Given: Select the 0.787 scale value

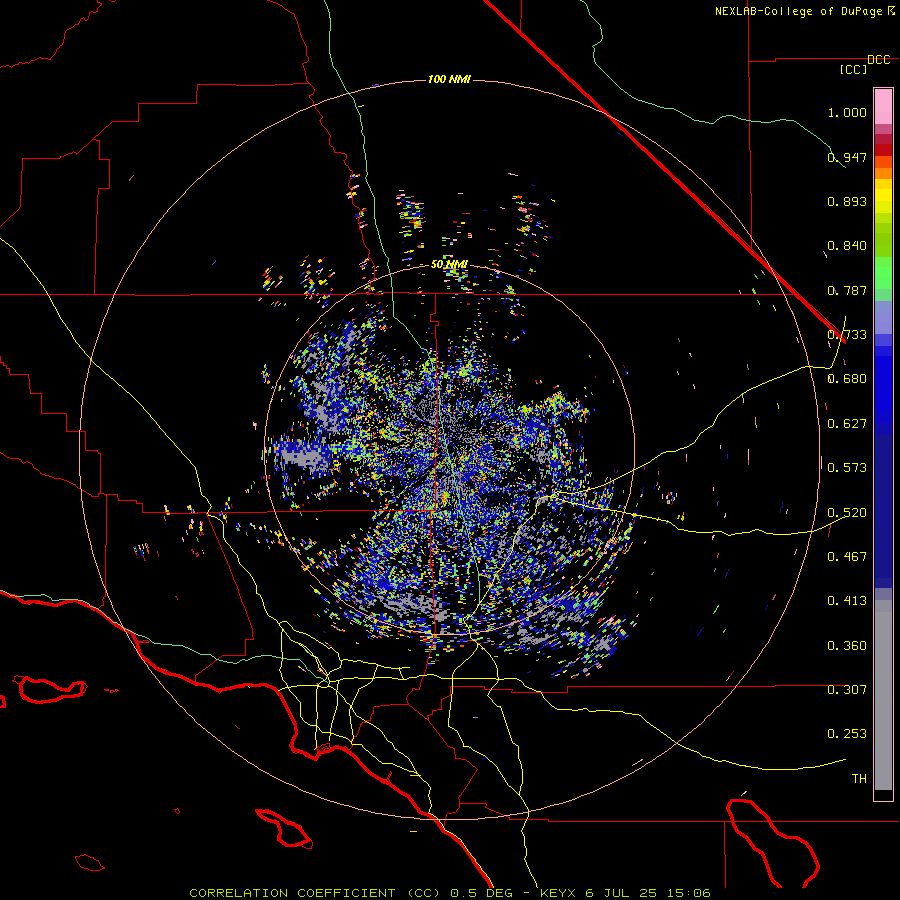Looking at the screenshot, I should click(x=847, y=290).
